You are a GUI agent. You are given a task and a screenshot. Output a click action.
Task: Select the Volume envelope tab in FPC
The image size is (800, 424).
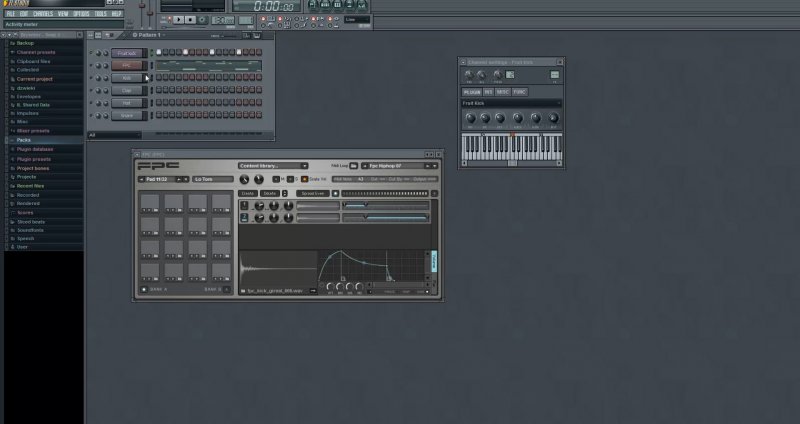[433, 261]
